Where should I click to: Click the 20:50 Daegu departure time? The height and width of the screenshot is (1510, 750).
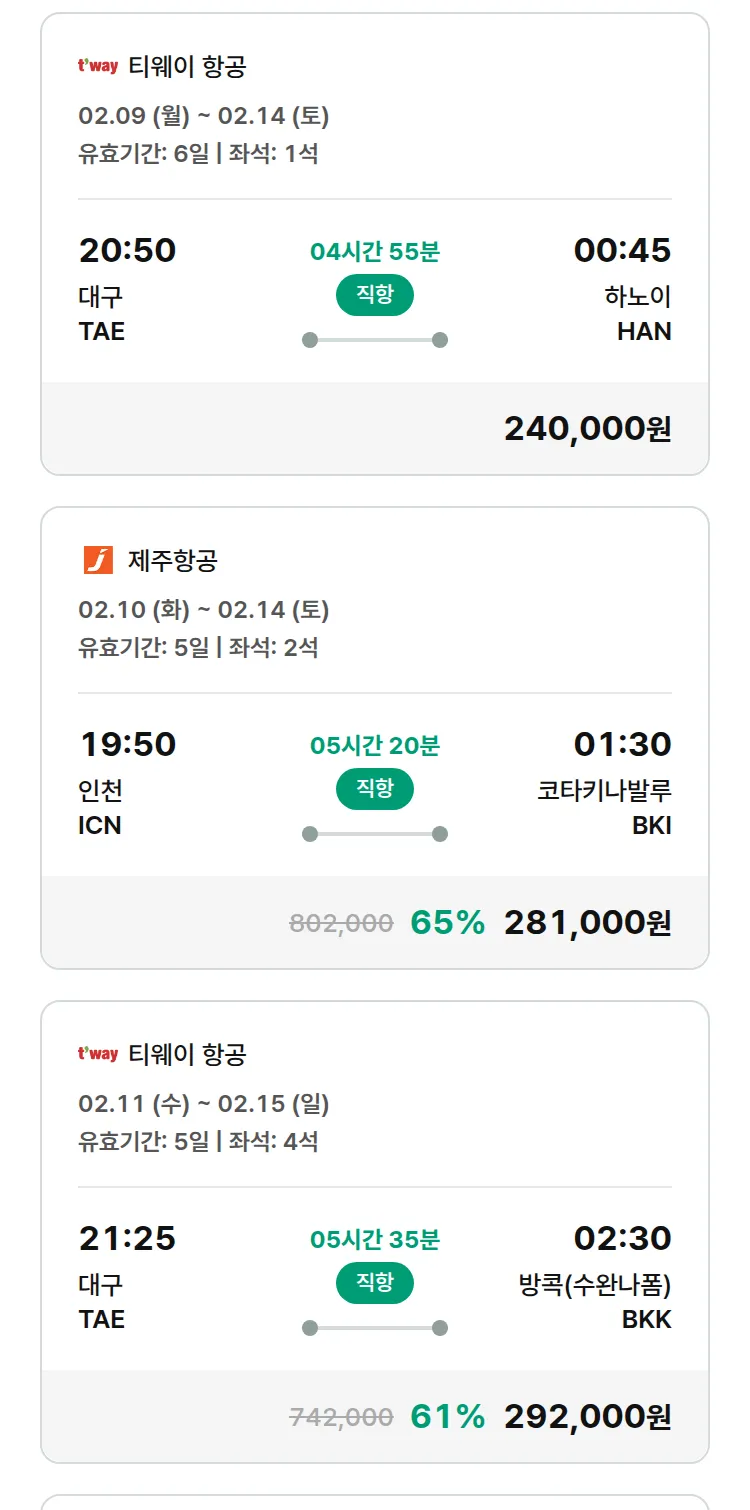tap(127, 250)
